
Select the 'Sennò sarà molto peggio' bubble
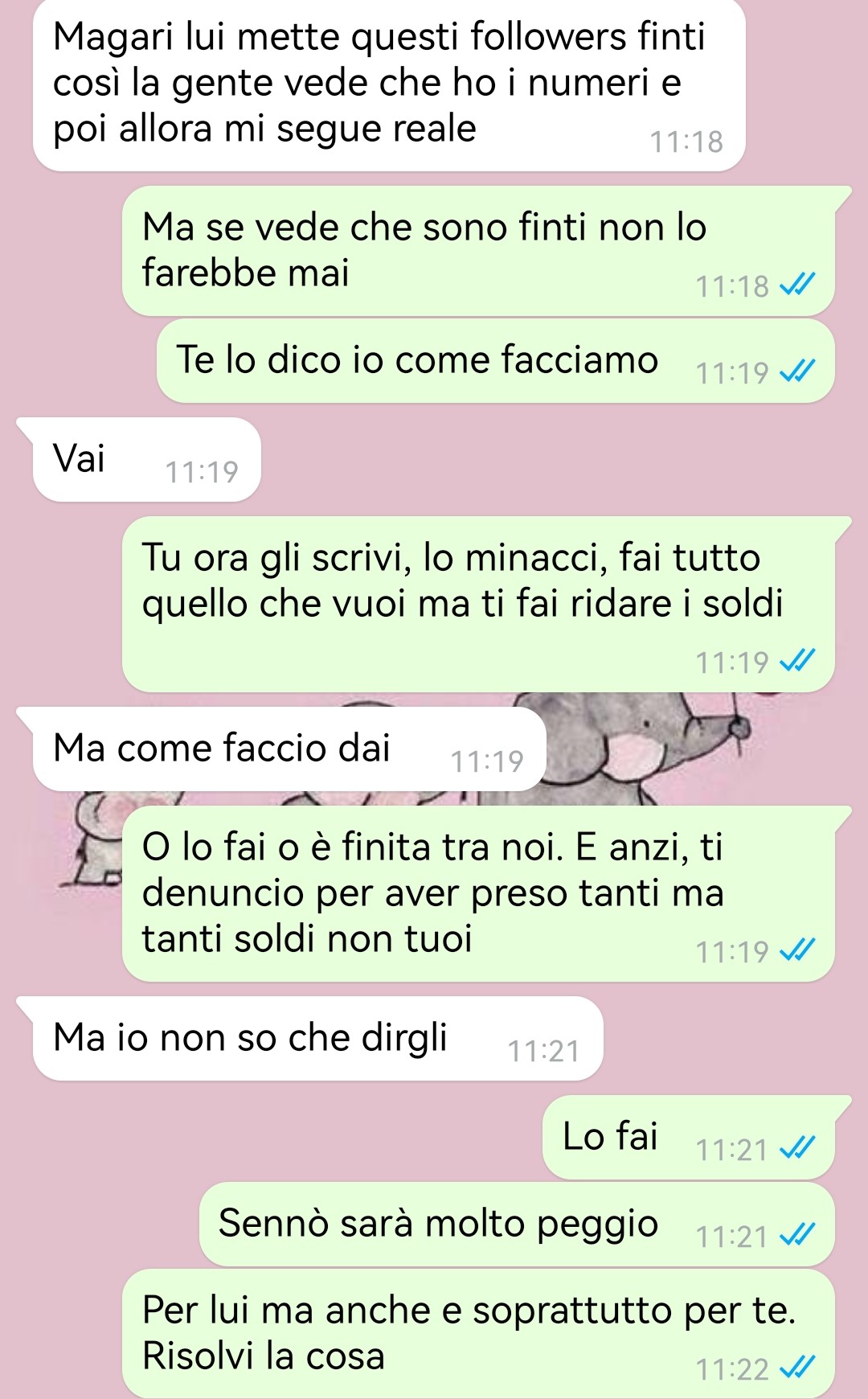point(516,1224)
